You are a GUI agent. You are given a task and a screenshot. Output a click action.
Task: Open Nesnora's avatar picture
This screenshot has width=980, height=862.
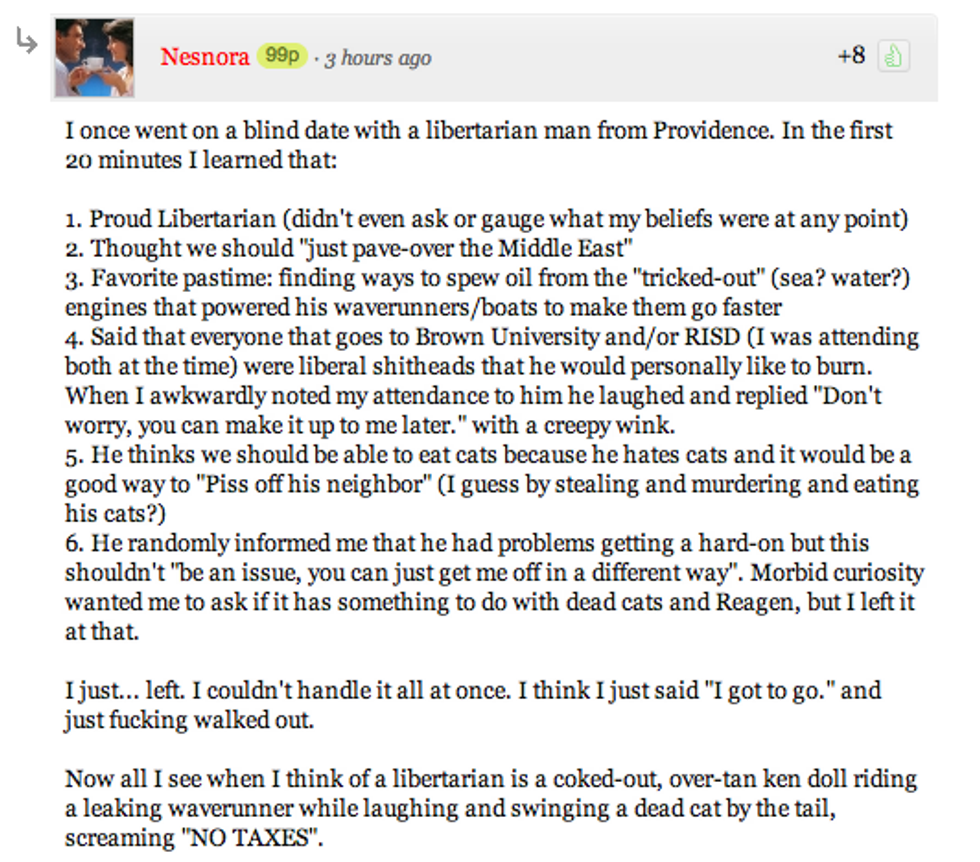pyautogui.click(x=94, y=58)
